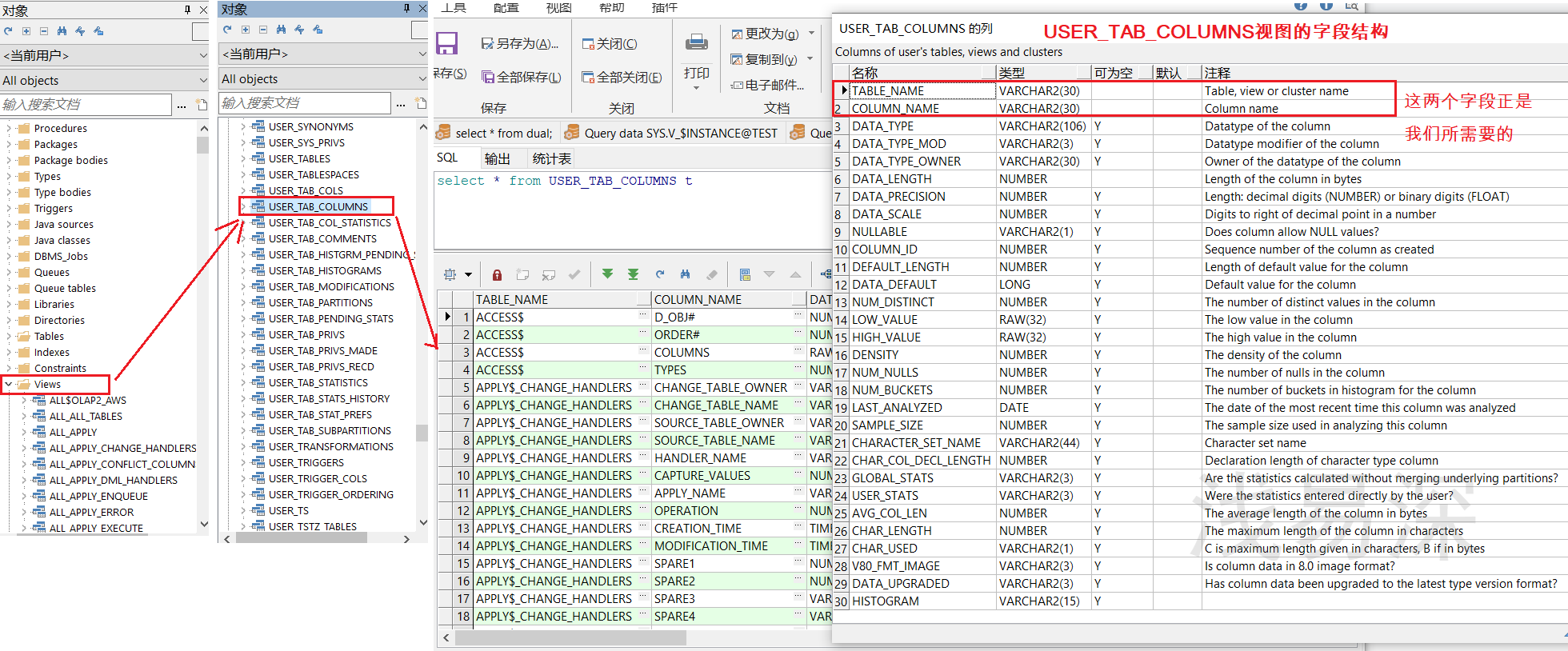Click collapse-all minus icon in left objects panel

point(44,31)
